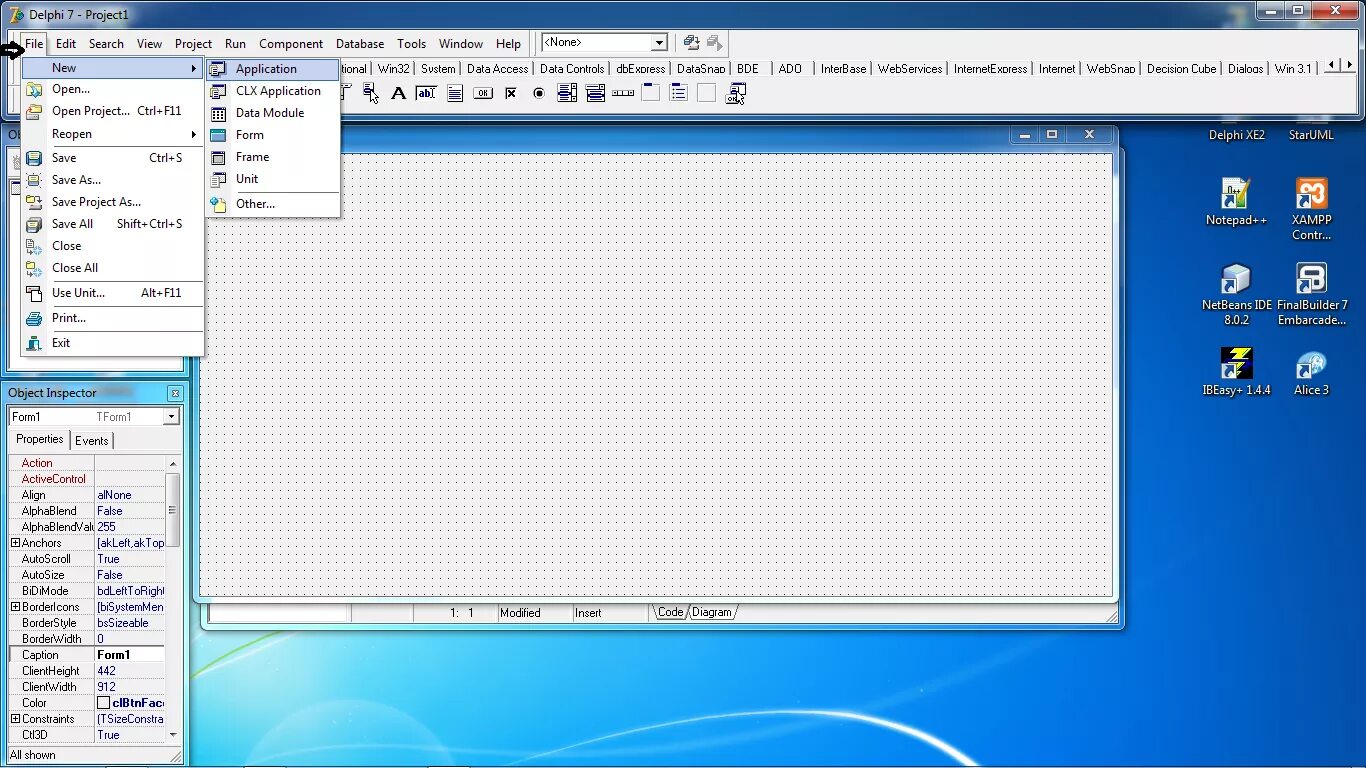The image size is (1366, 768).
Task: Select the ListBox component in the palette
Action: 567,93
